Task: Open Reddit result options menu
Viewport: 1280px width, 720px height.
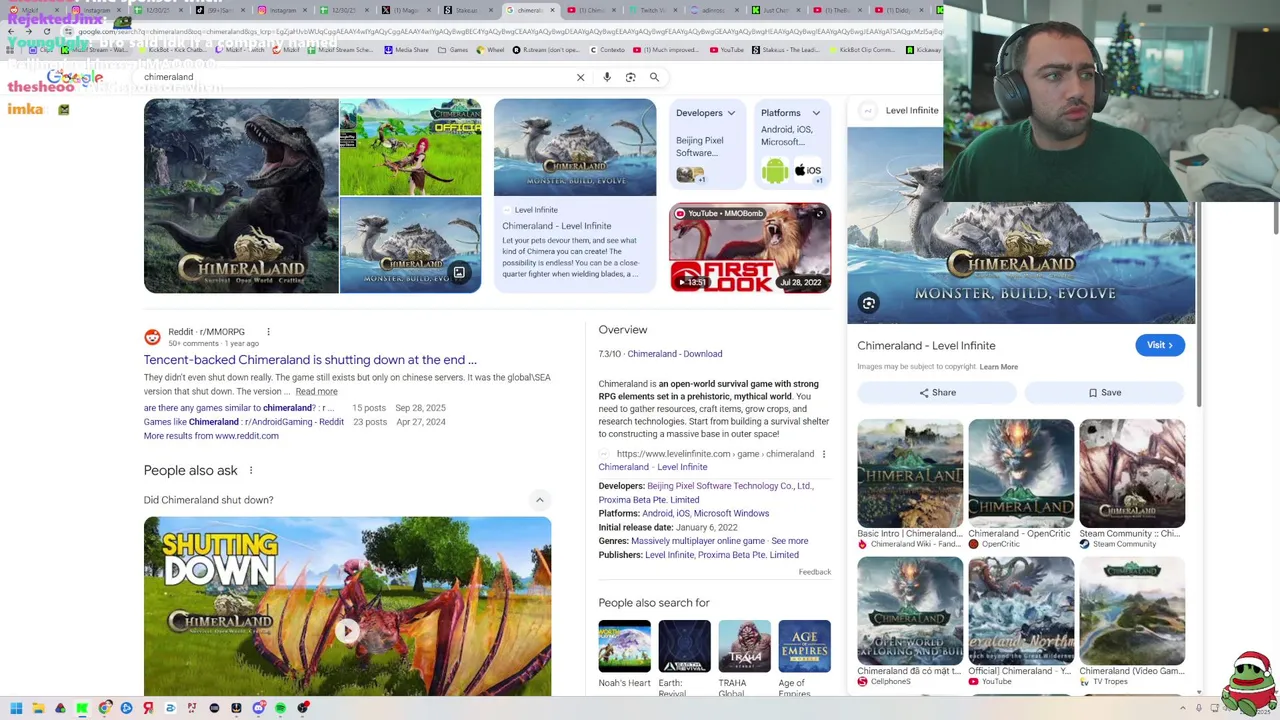Action: pos(268,332)
